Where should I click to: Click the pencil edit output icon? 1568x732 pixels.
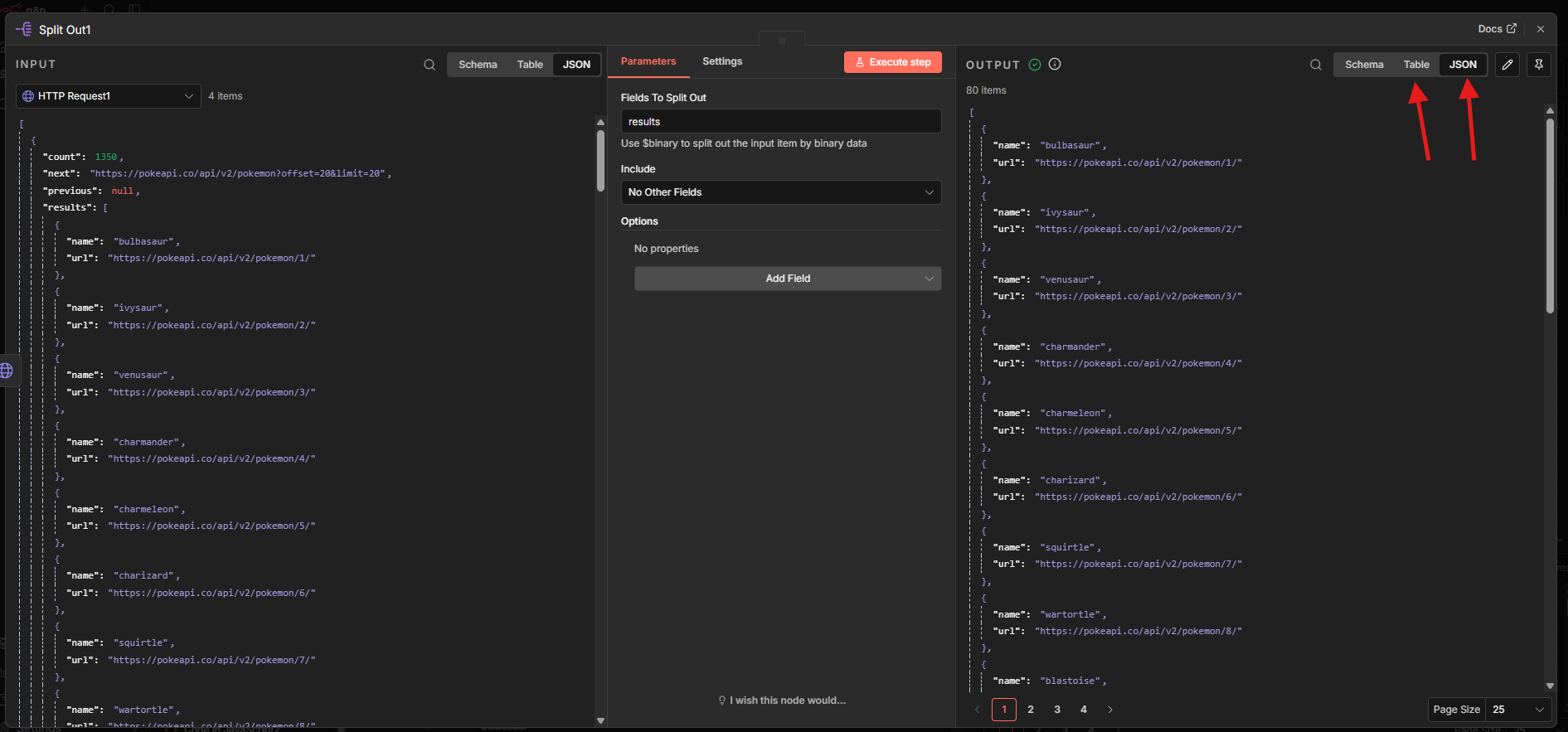click(x=1507, y=65)
